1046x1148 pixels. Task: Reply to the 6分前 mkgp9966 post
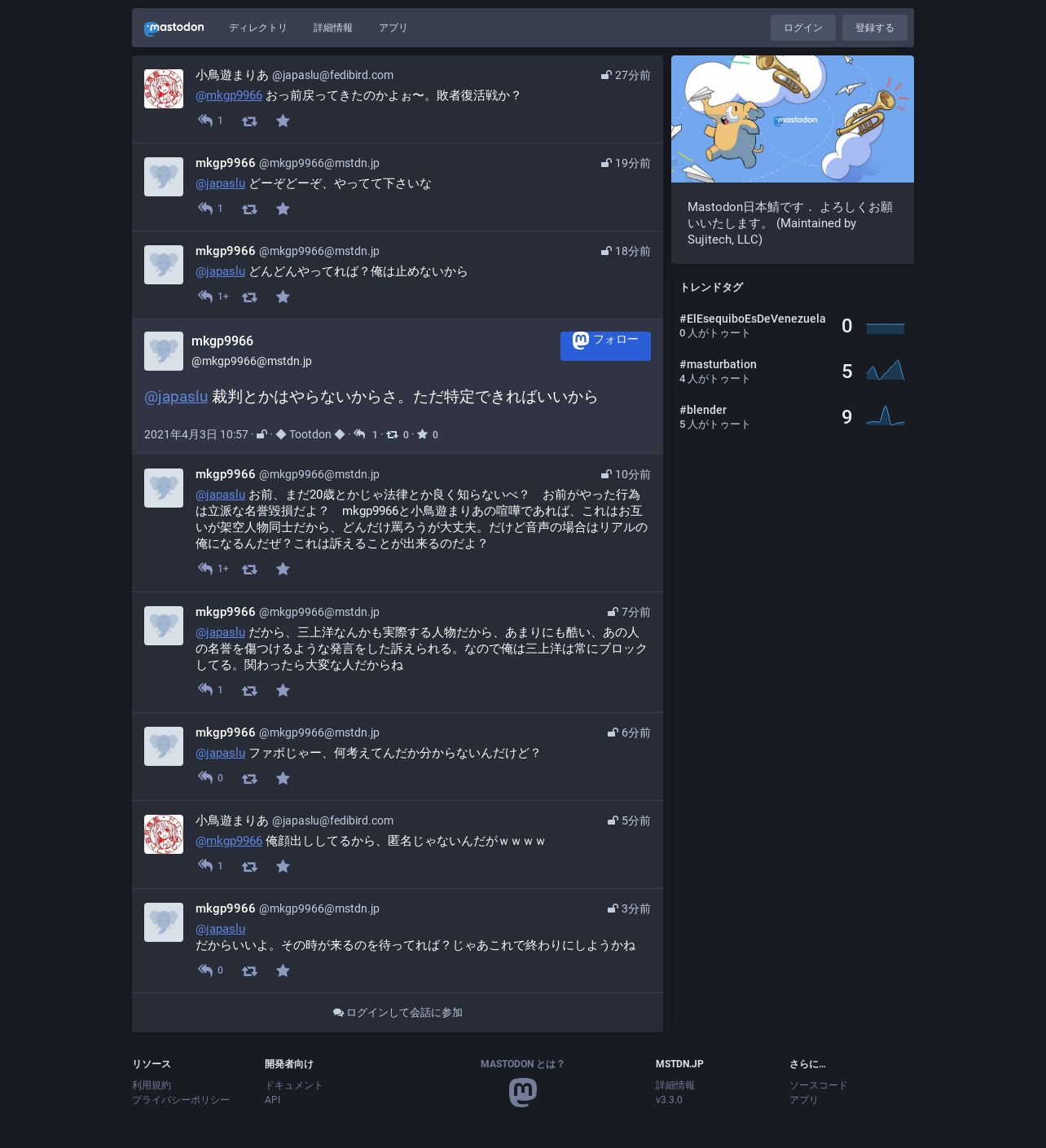tap(205, 778)
